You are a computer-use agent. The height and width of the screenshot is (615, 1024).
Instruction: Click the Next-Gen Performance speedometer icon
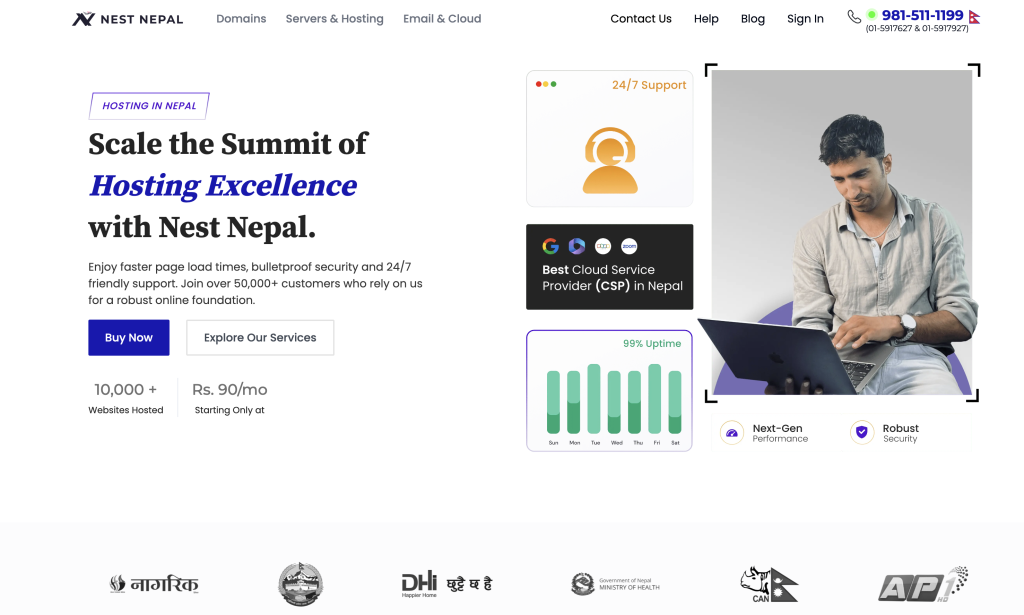click(731, 433)
